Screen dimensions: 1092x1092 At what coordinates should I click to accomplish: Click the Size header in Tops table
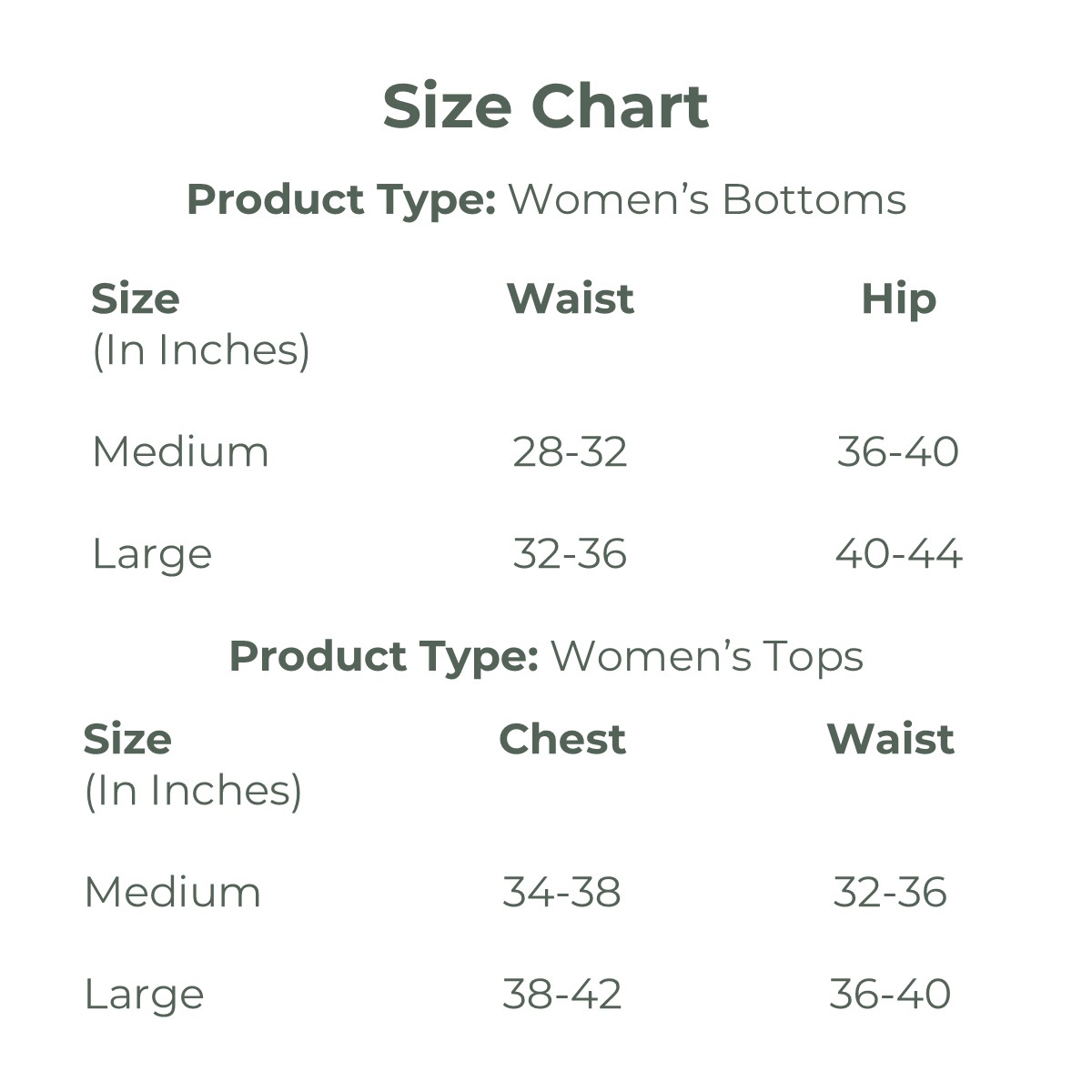[x=127, y=739]
